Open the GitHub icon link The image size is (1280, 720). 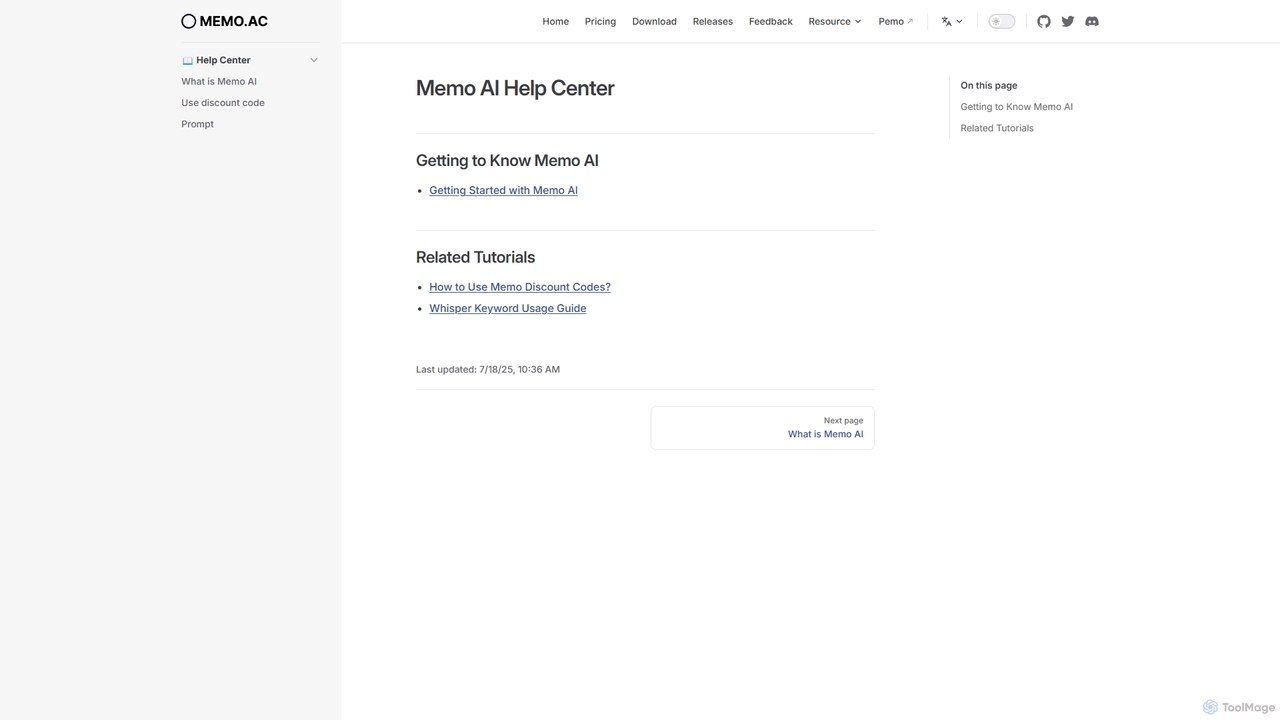(x=1044, y=21)
